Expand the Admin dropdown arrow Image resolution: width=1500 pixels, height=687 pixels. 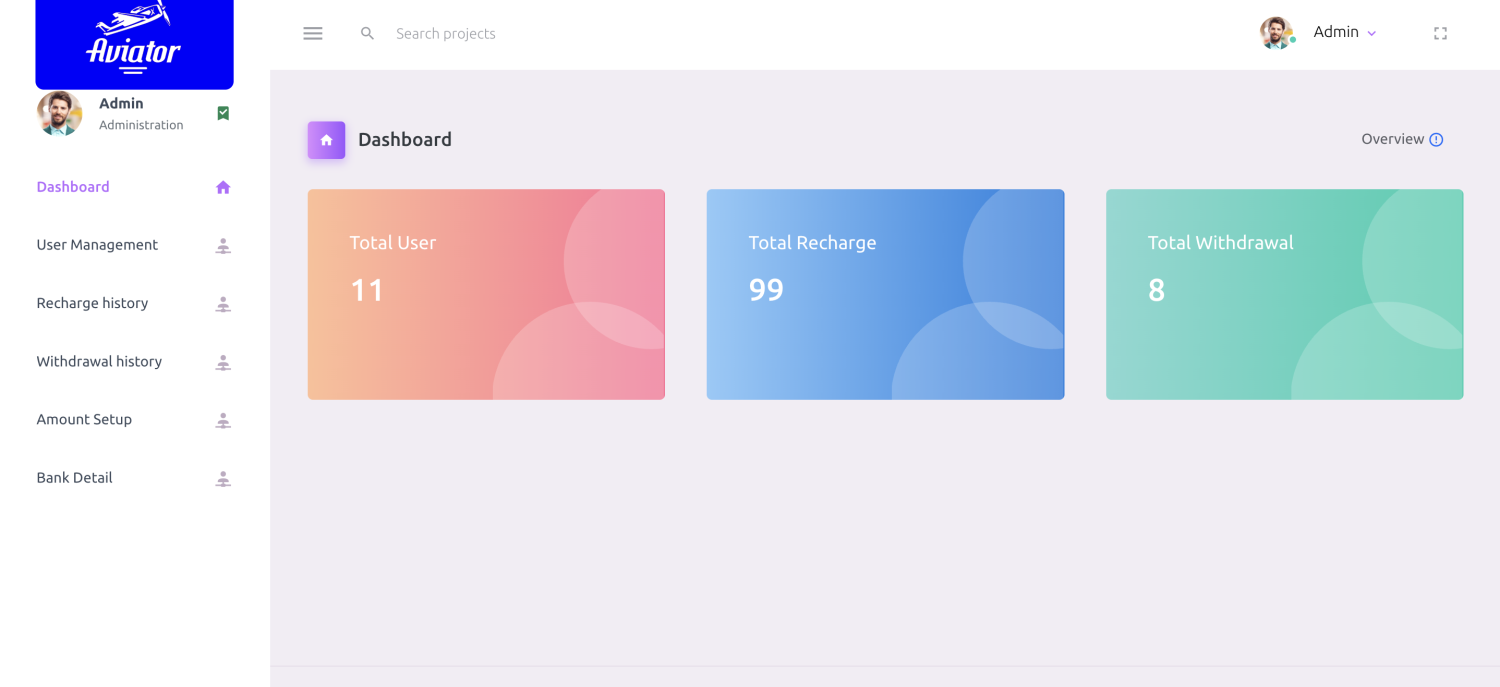click(x=1372, y=34)
